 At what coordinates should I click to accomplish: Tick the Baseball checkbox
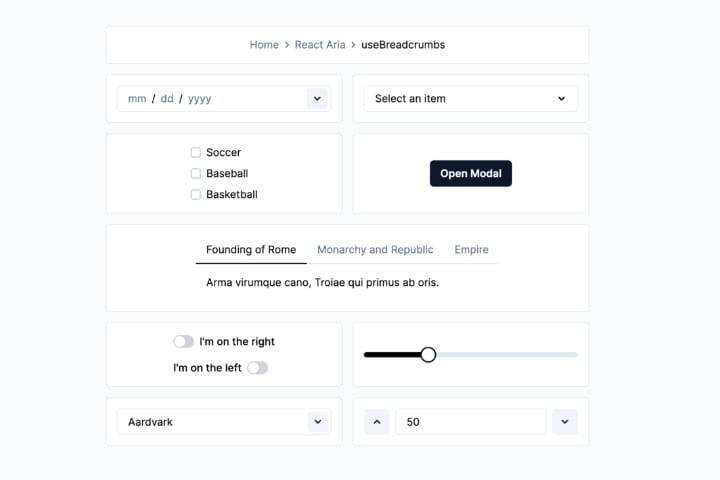pyautogui.click(x=196, y=174)
